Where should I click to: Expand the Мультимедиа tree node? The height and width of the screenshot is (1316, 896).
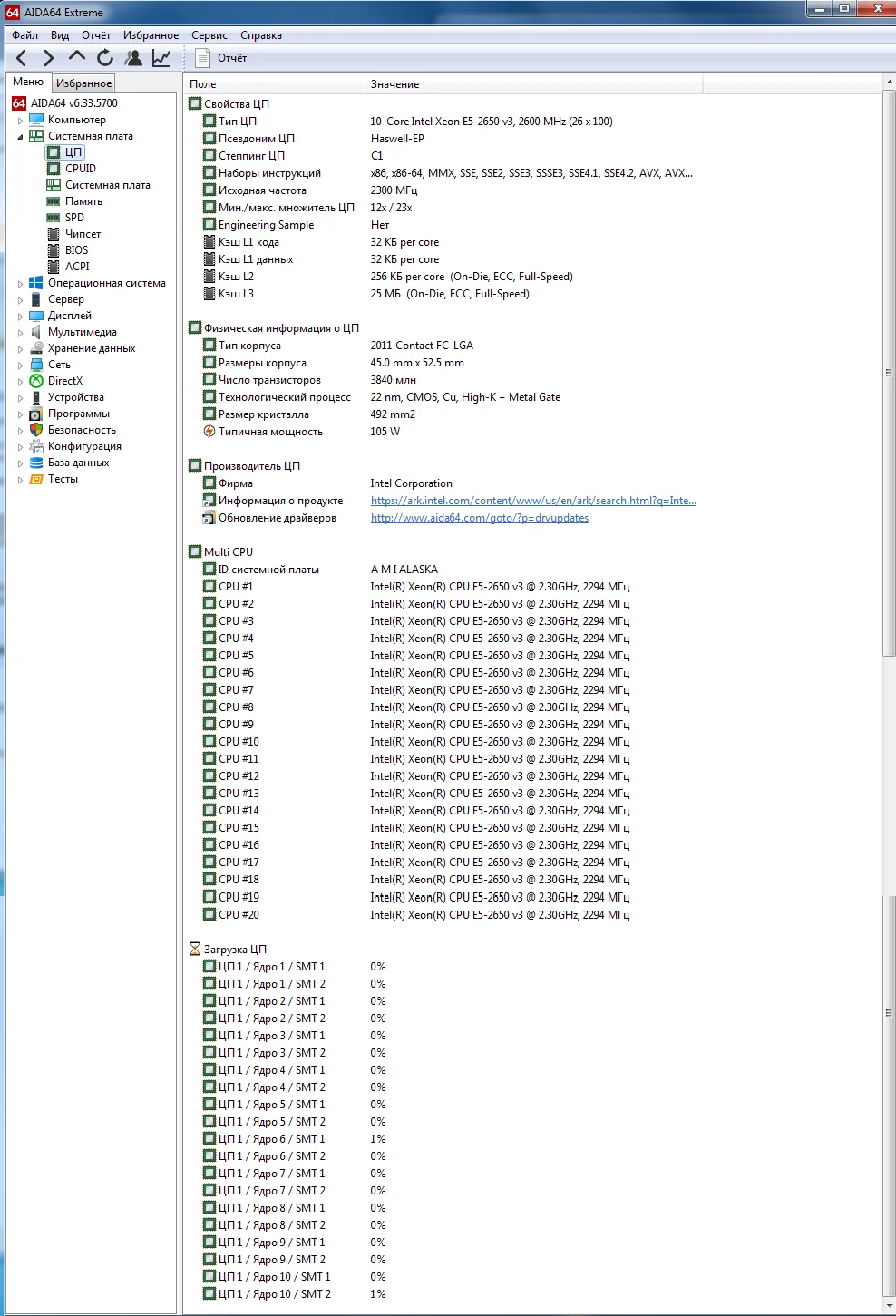[21, 332]
